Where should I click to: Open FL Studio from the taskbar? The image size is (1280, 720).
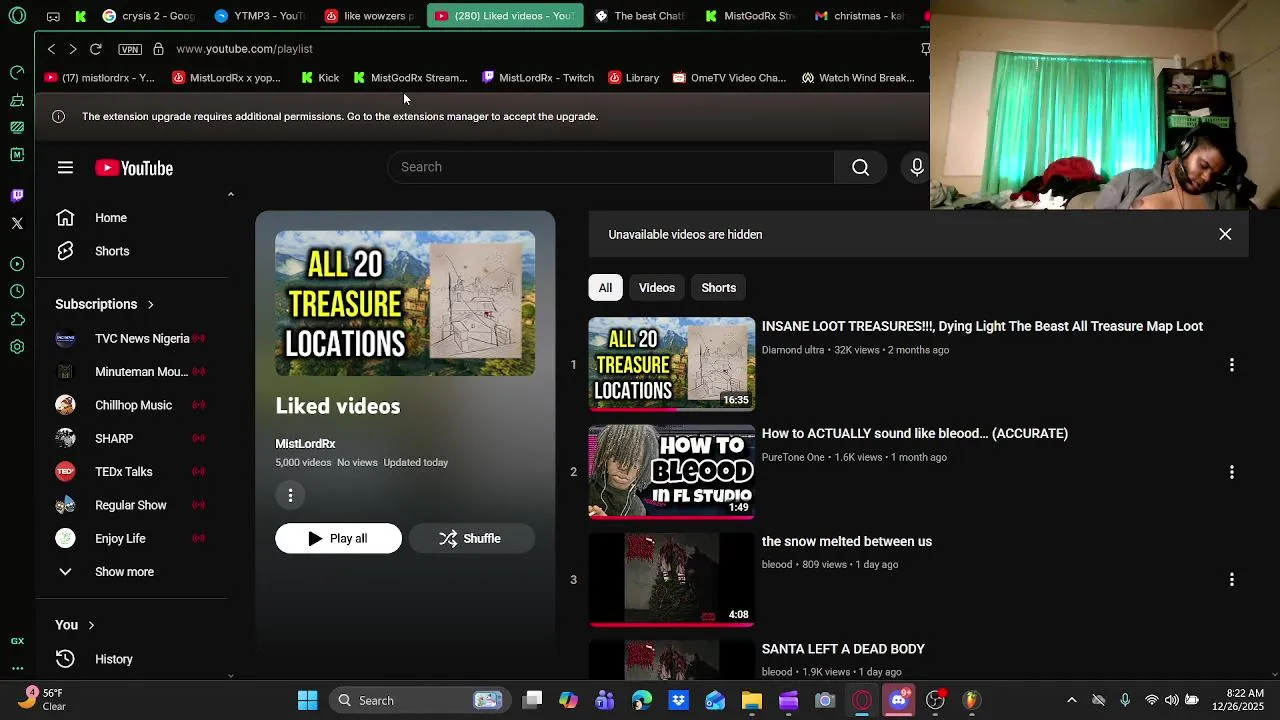point(971,700)
